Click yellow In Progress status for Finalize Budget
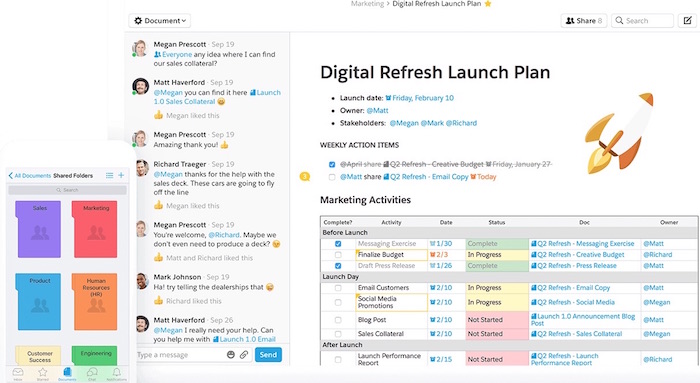 [x=496, y=254]
